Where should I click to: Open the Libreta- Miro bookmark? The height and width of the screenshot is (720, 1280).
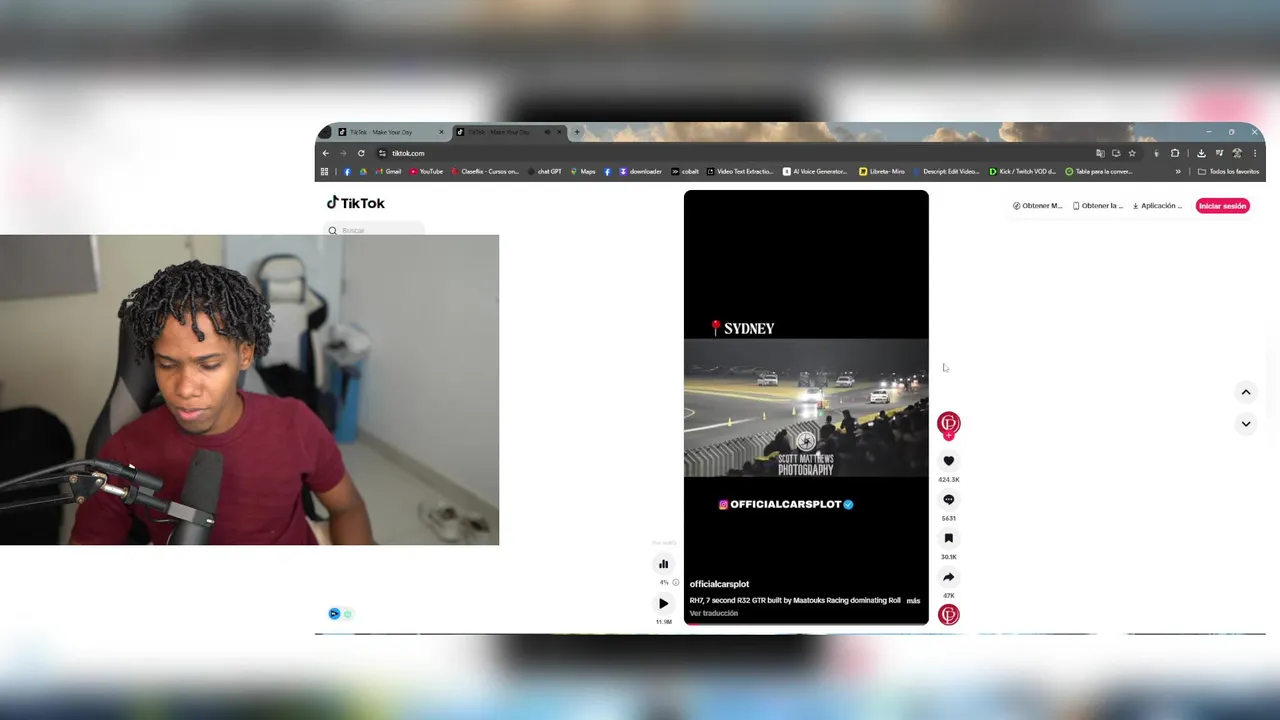[x=882, y=171]
